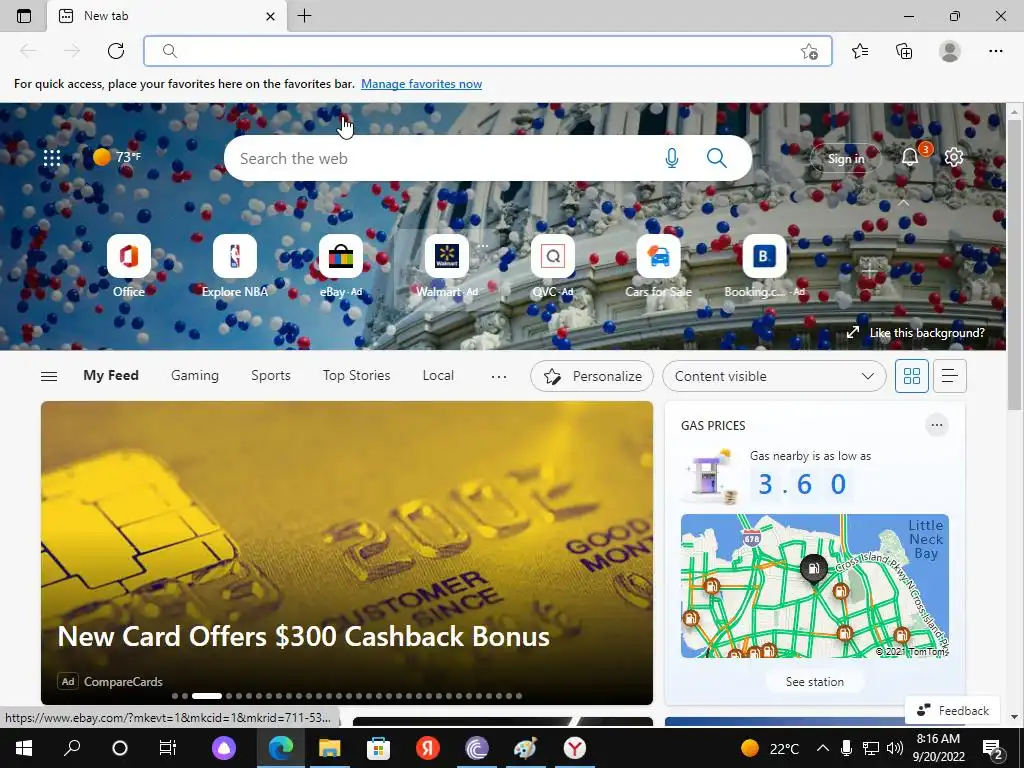Show more feed categories ellipsis
This screenshot has height=768, width=1024.
pyautogui.click(x=499, y=376)
